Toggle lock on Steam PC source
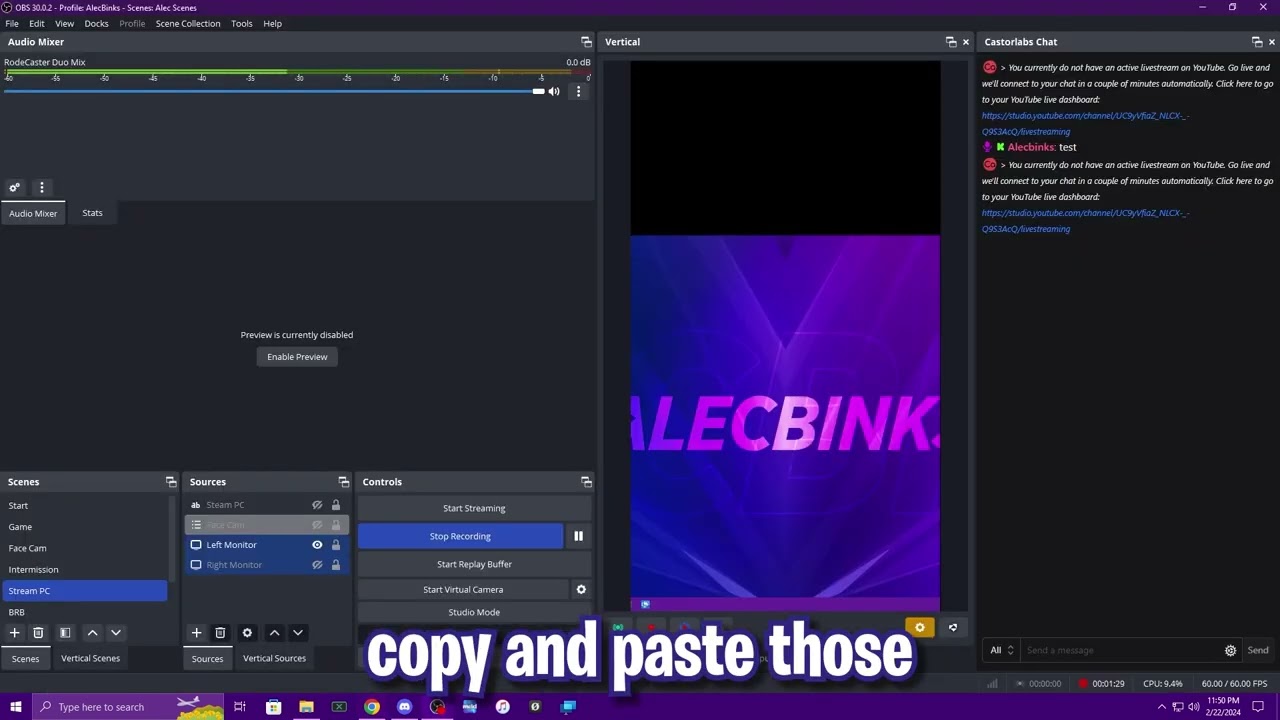Image resolution: width=1280 pixels, height=720 pixels. click(x=336, y=505)
